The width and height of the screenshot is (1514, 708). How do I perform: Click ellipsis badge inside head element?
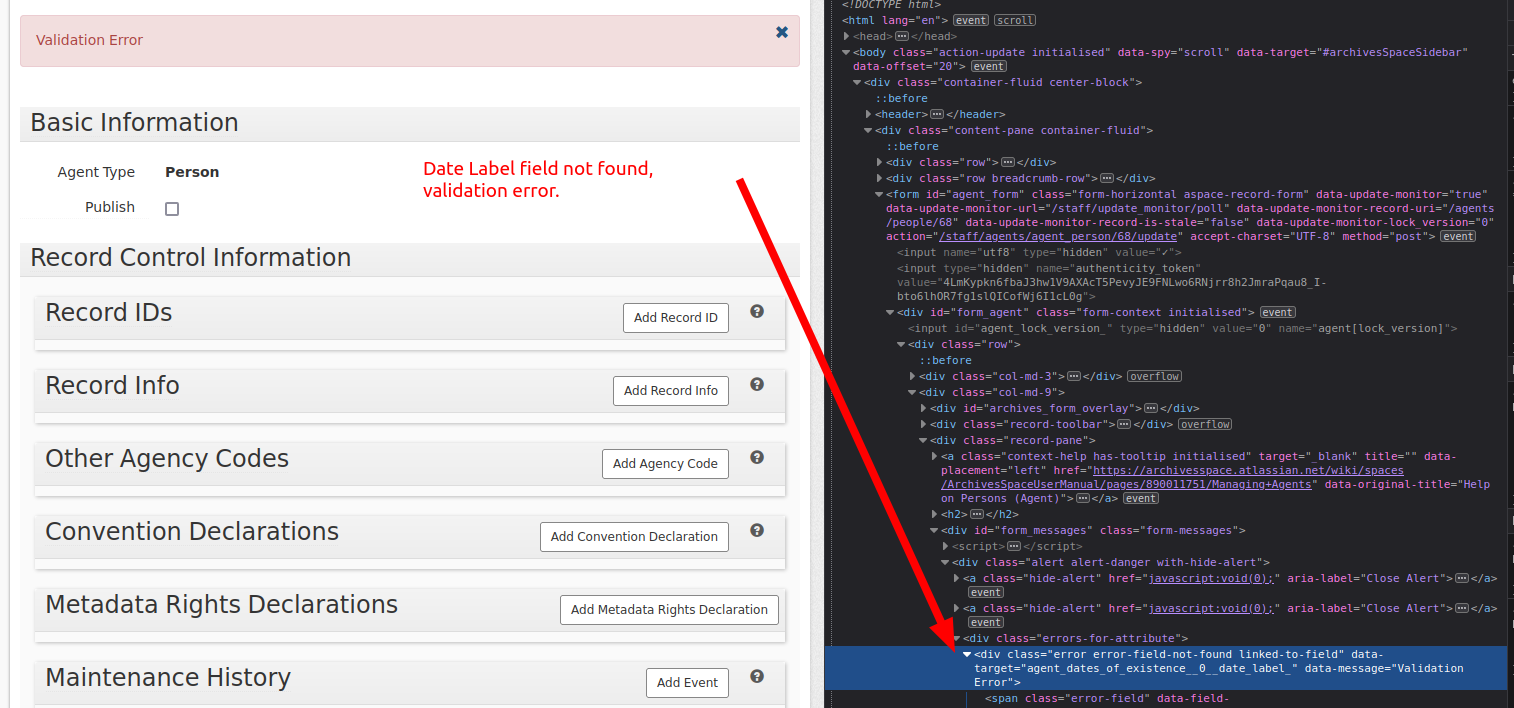pyautogui.click(x=901, y=36)
